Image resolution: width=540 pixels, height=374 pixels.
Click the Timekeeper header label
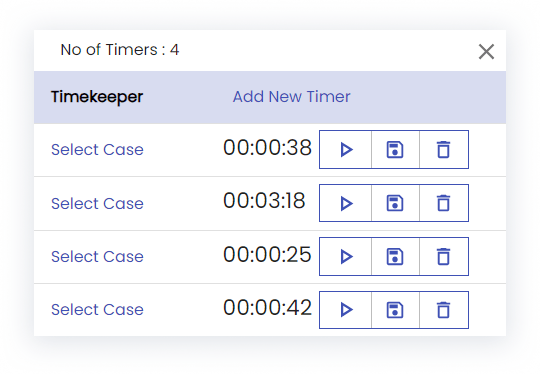[x=97, y=97]
